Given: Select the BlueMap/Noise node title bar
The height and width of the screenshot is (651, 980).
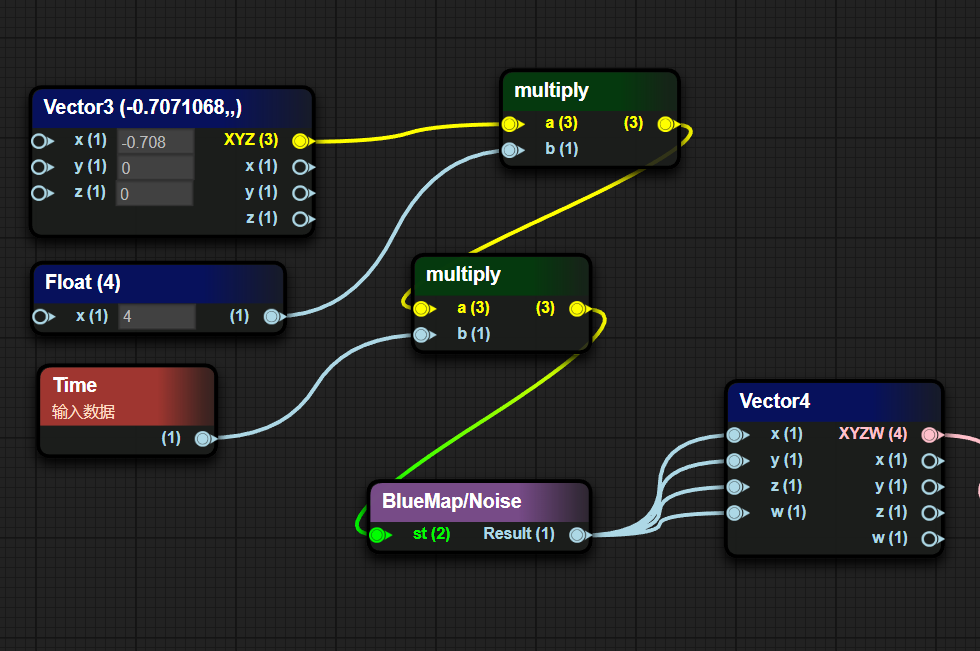Looking at the screenshot, I should point(478,502).
